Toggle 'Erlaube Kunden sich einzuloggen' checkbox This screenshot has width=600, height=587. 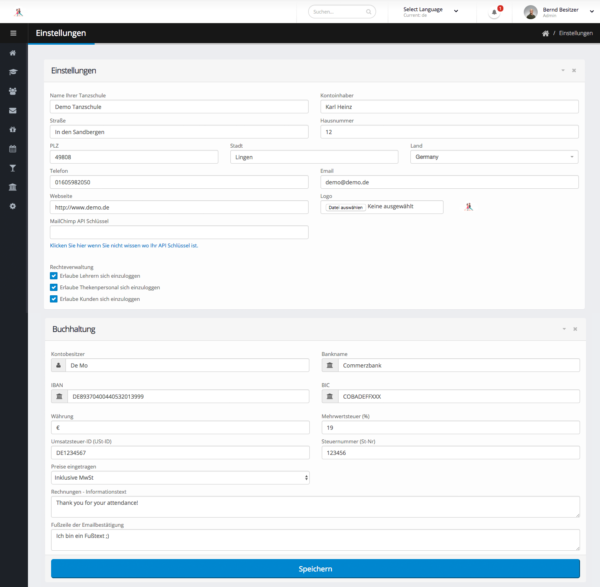[54, 299]
